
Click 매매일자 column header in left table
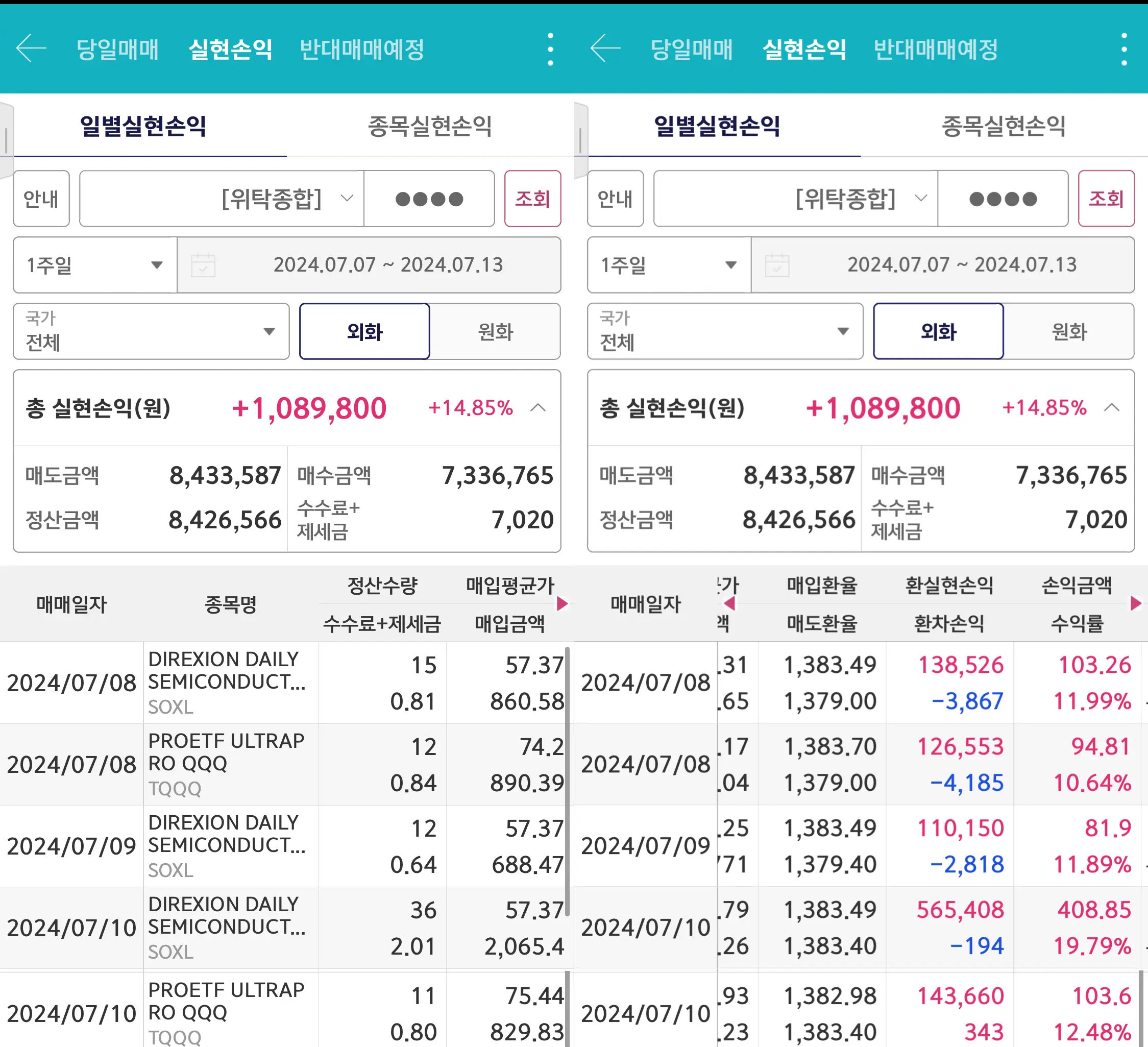pyautogui.click(x=72, y=604)
